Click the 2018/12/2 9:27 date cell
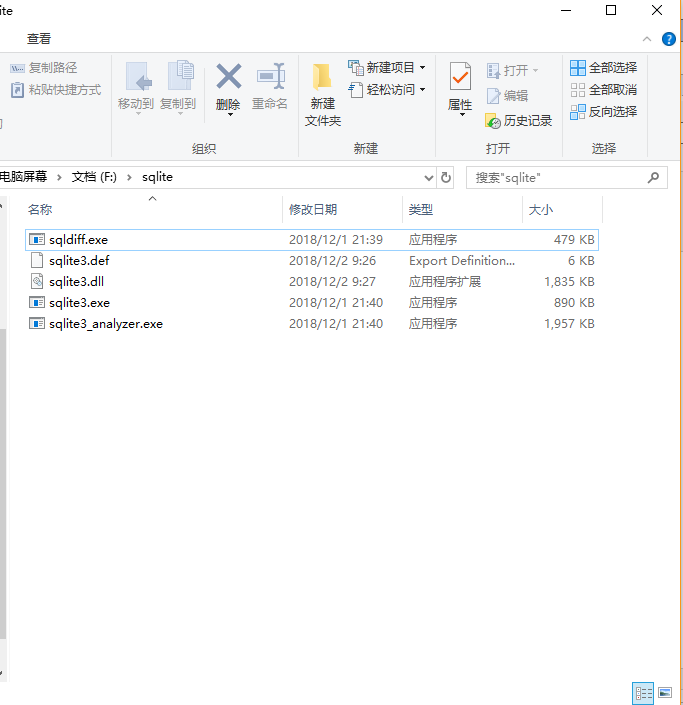 tap(332, 282)
